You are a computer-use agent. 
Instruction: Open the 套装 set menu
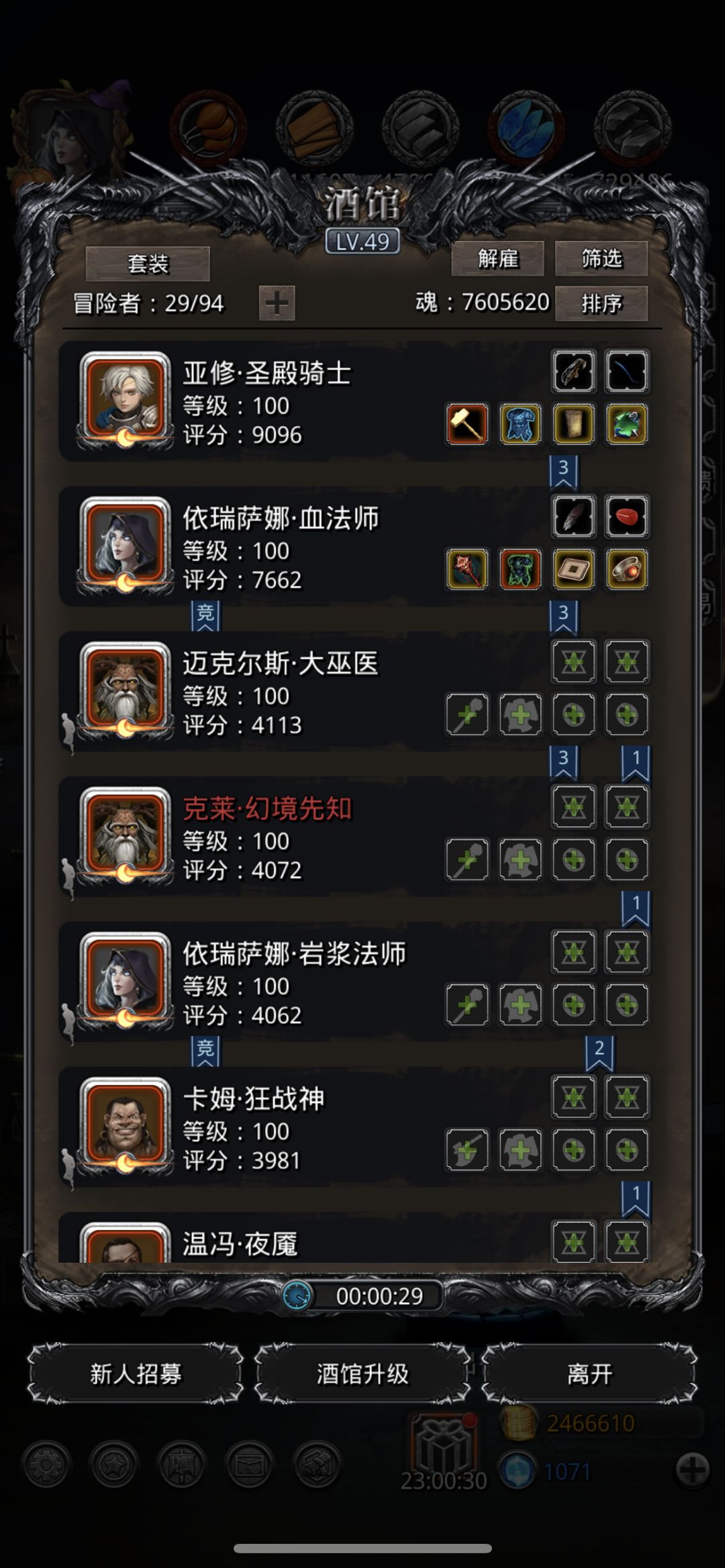coord(148,263)
